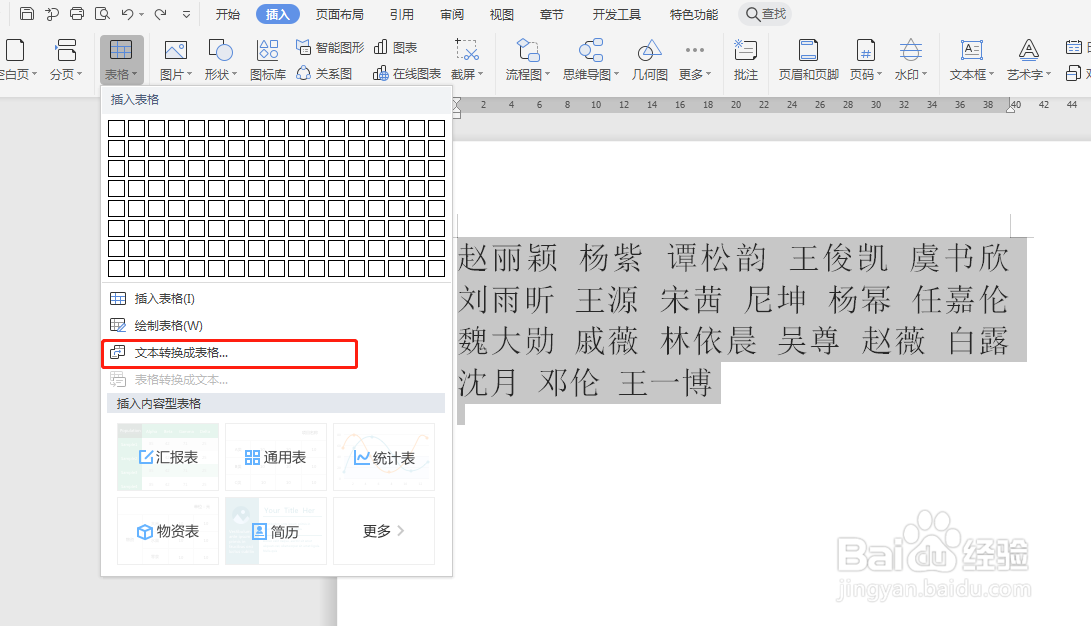This screenshot has height=626, width=1091.
Task: Click the Undo arrow icon
Action: click(x=127, y=14)
